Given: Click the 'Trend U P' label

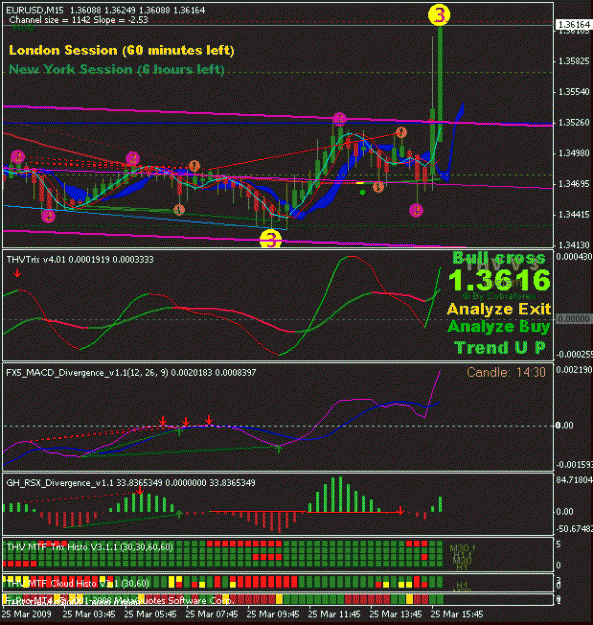Looking at the screenshot, I should click(x=500, y=347).
